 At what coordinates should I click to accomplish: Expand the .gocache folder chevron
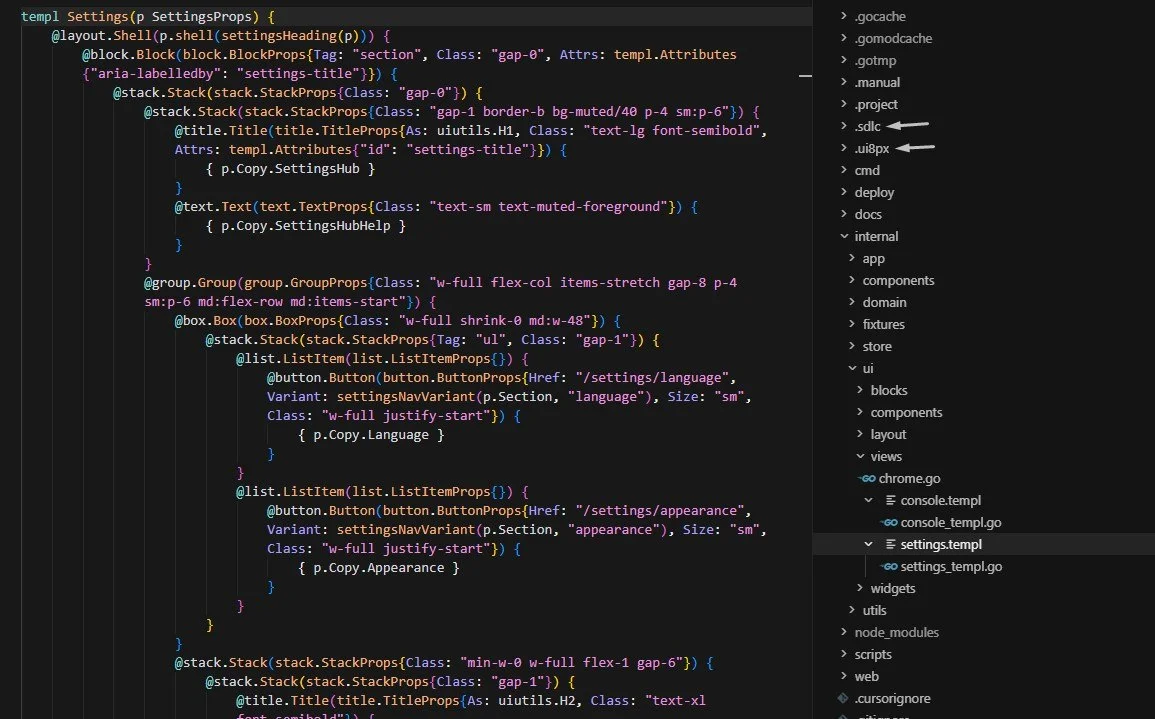point(844,16)
